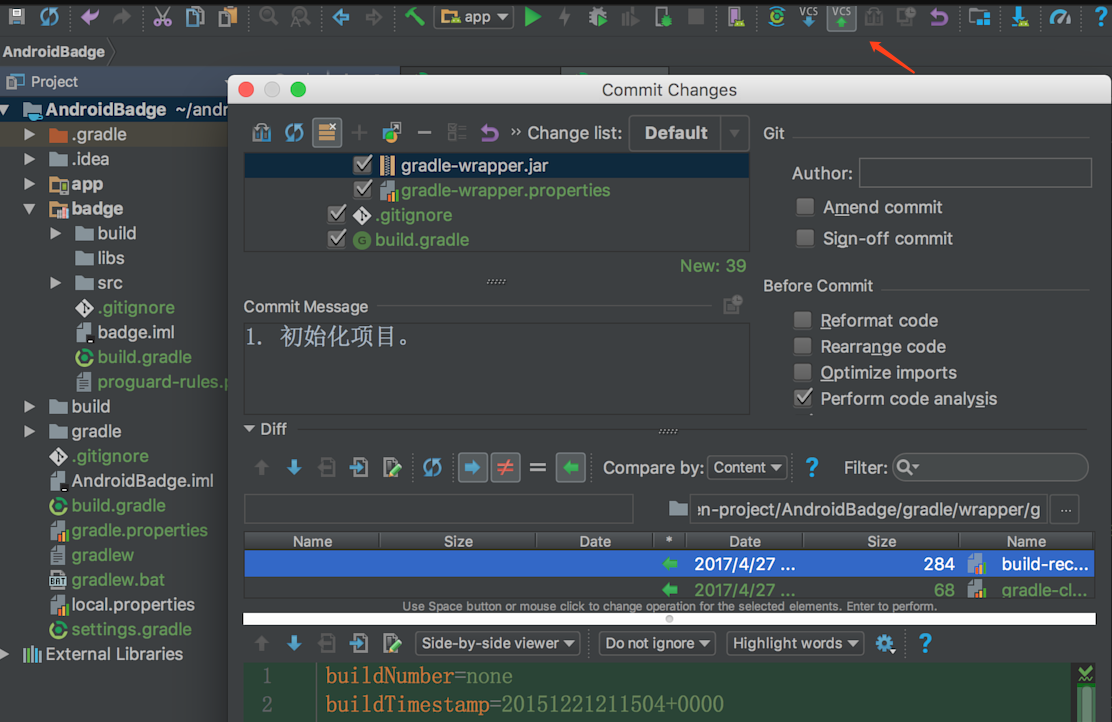
Task: Click the Author input field
Action: click(x=975, y=173)
